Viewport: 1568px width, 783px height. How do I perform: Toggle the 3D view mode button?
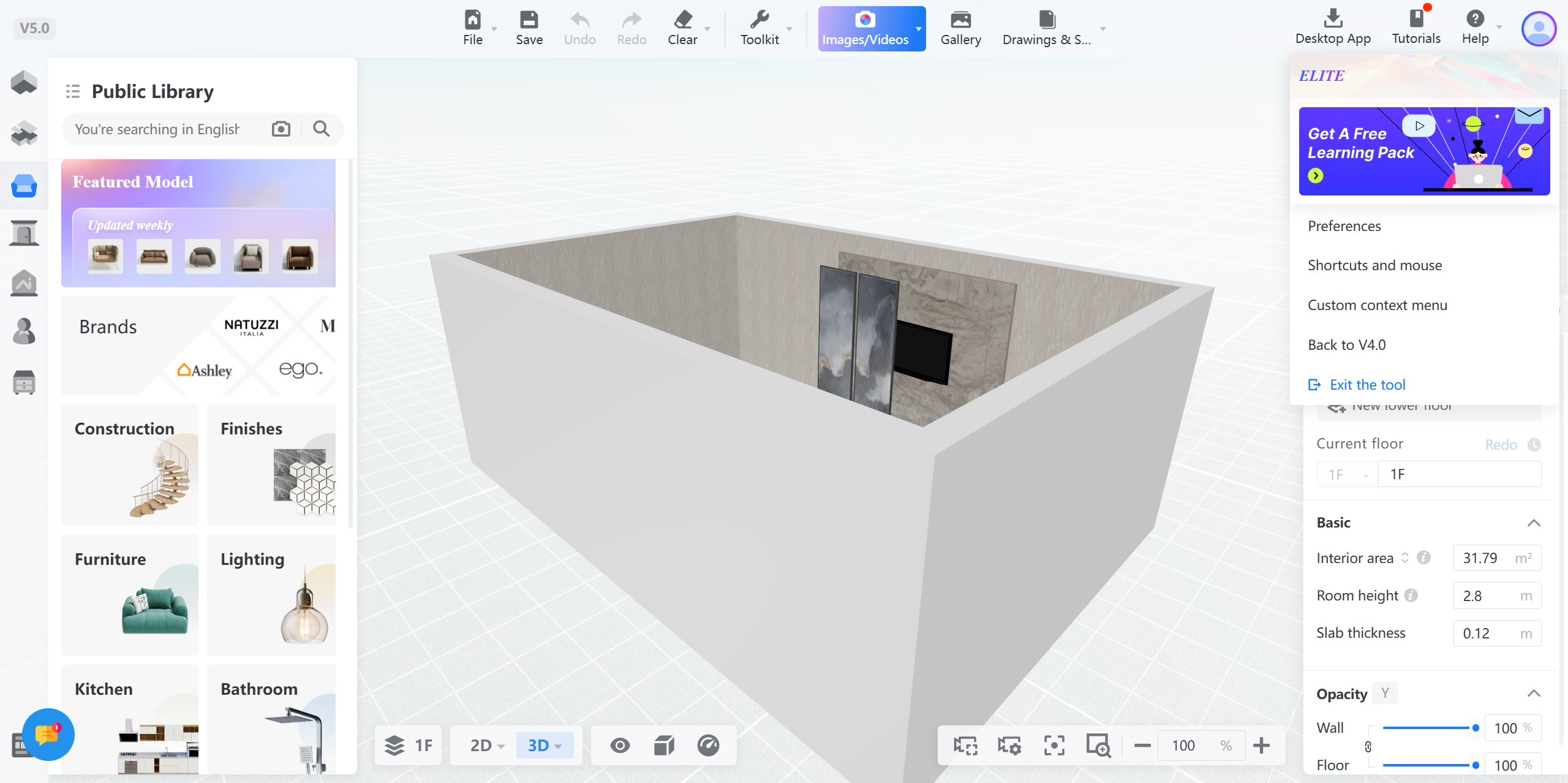539,745
